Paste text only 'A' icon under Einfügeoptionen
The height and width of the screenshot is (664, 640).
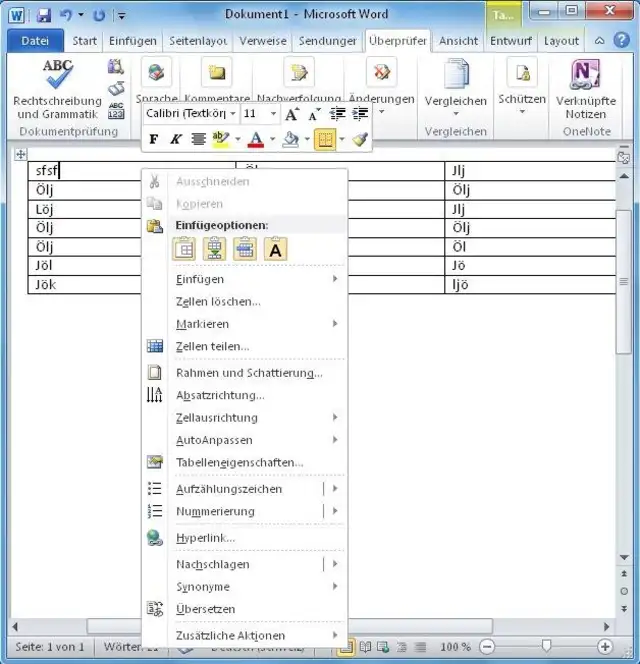275,249
